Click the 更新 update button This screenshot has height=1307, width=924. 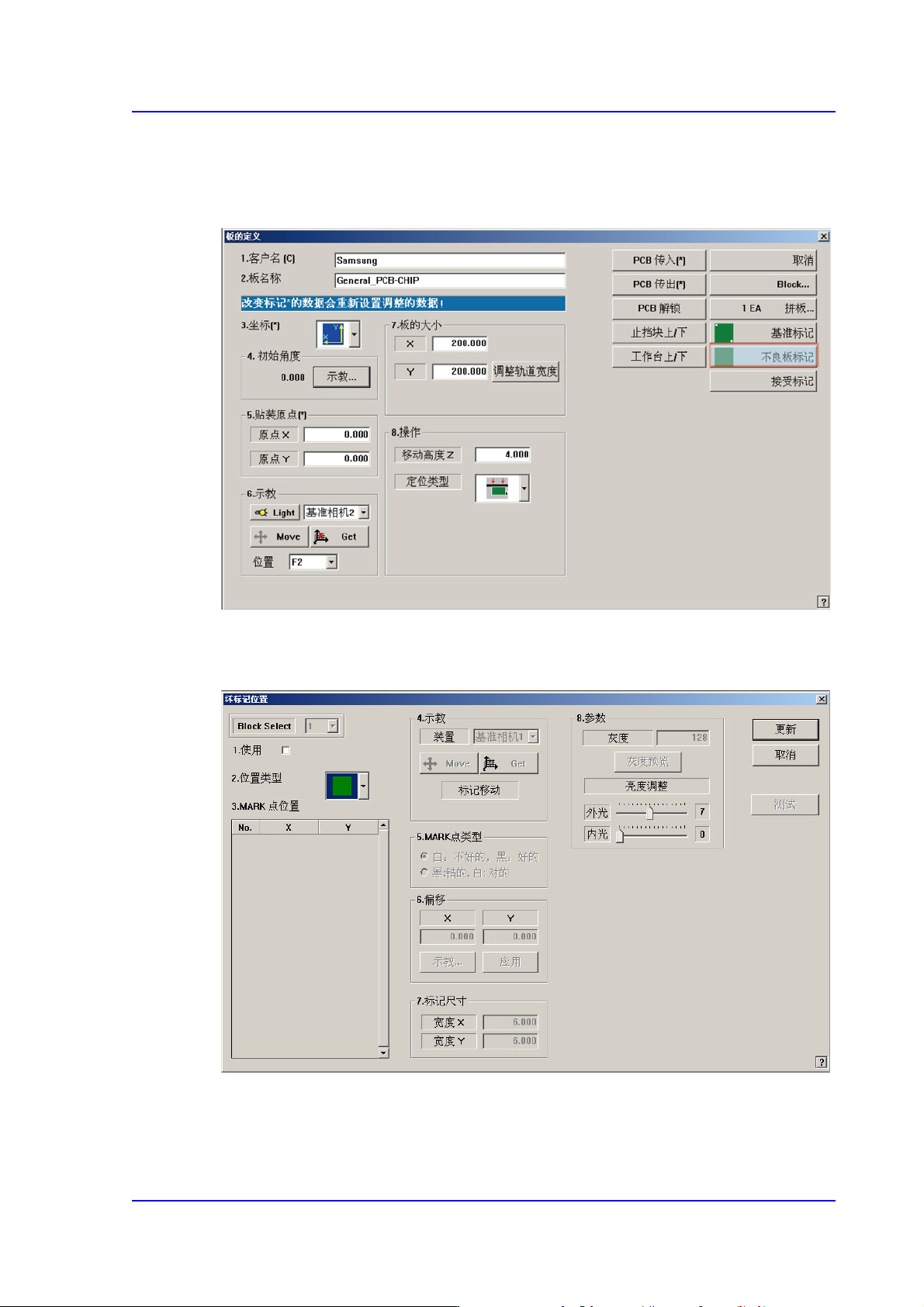[785, 729]
